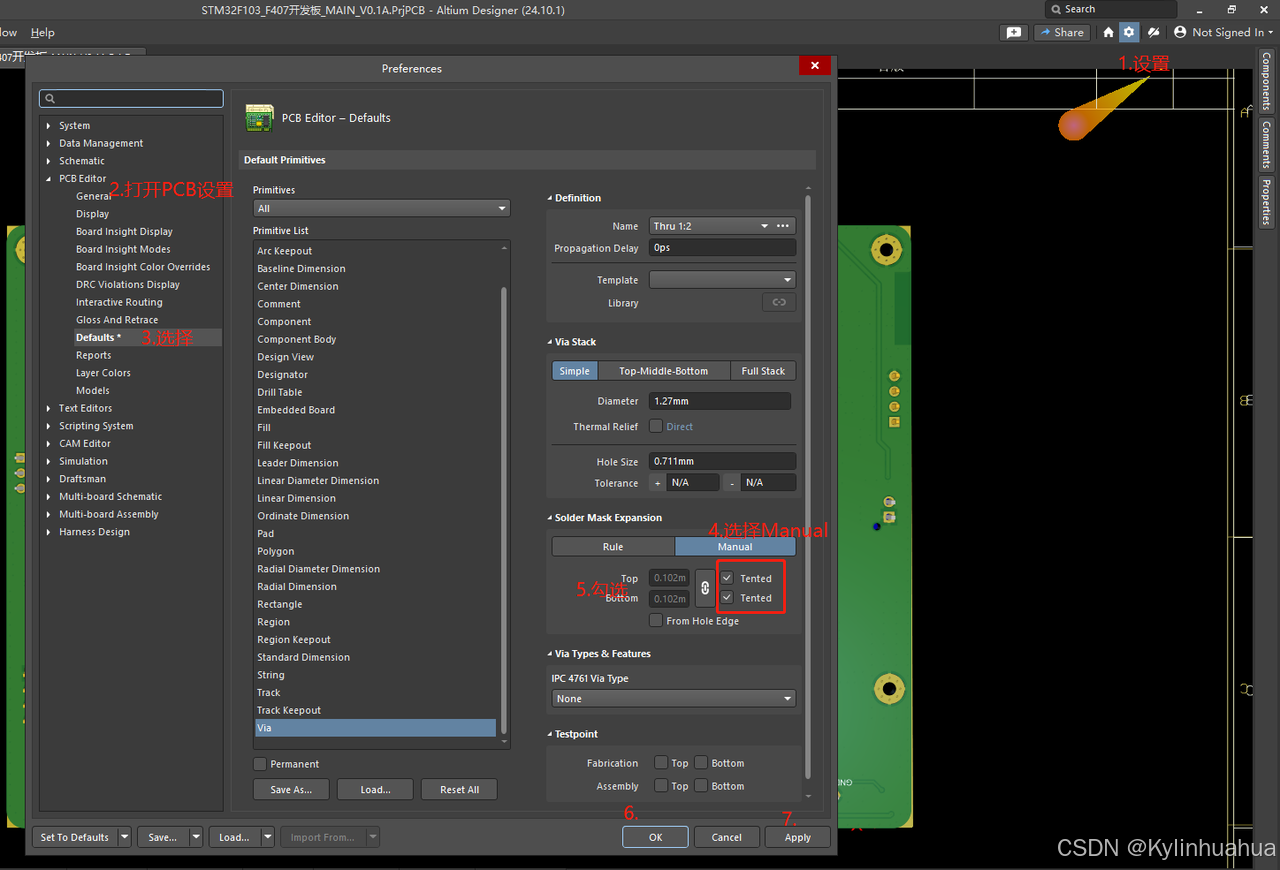Expand the System tree node

48,126
